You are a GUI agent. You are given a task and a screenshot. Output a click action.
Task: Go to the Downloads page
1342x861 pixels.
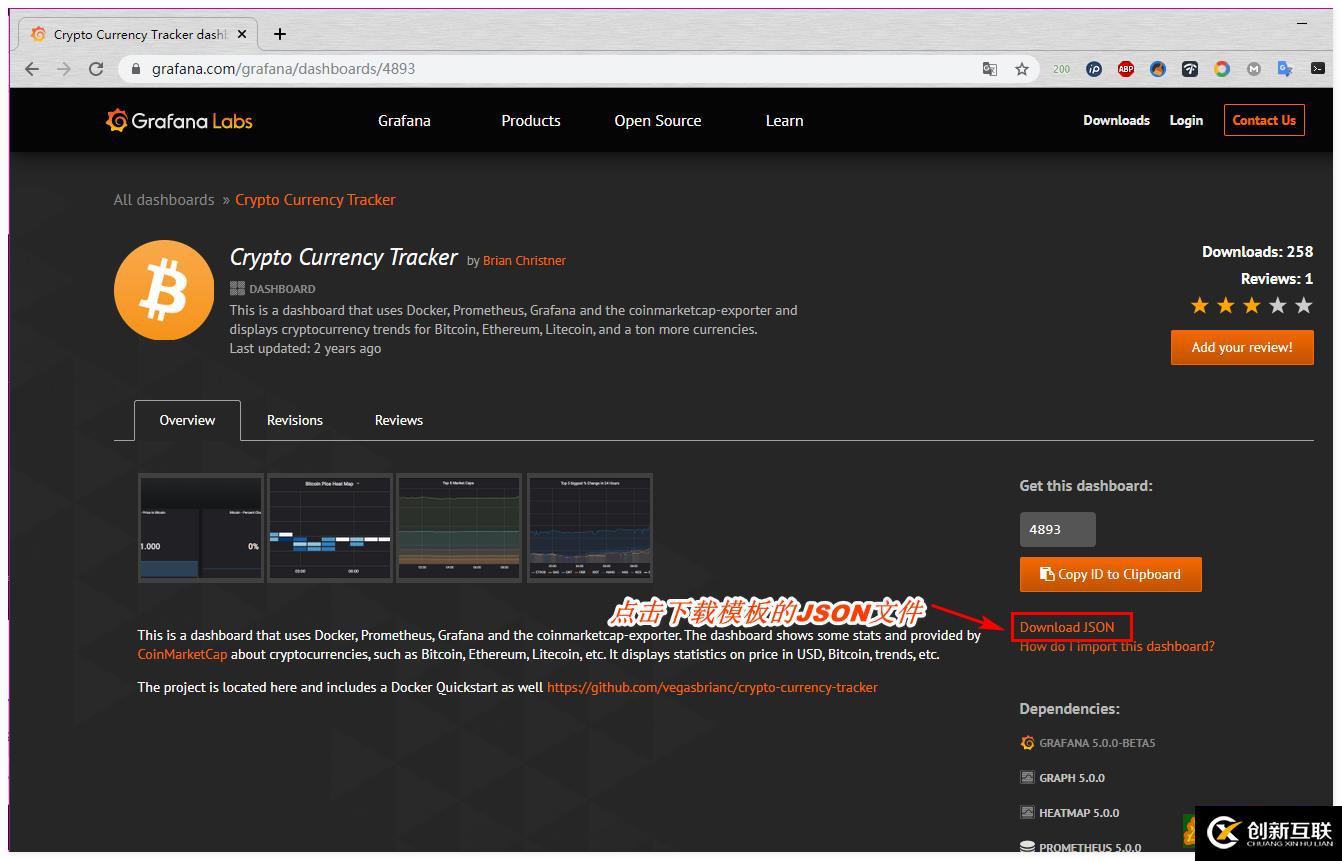pos(1116,120)
